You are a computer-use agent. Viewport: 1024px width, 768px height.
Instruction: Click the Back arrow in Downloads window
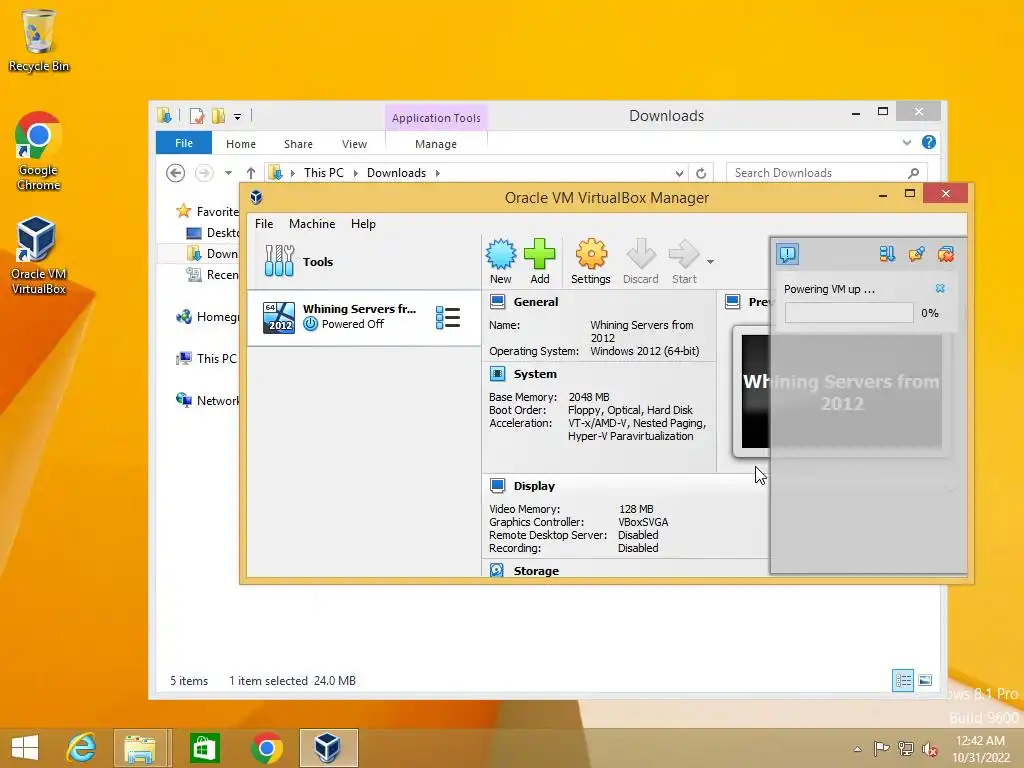pyautogui.click(x=175, y=173)
